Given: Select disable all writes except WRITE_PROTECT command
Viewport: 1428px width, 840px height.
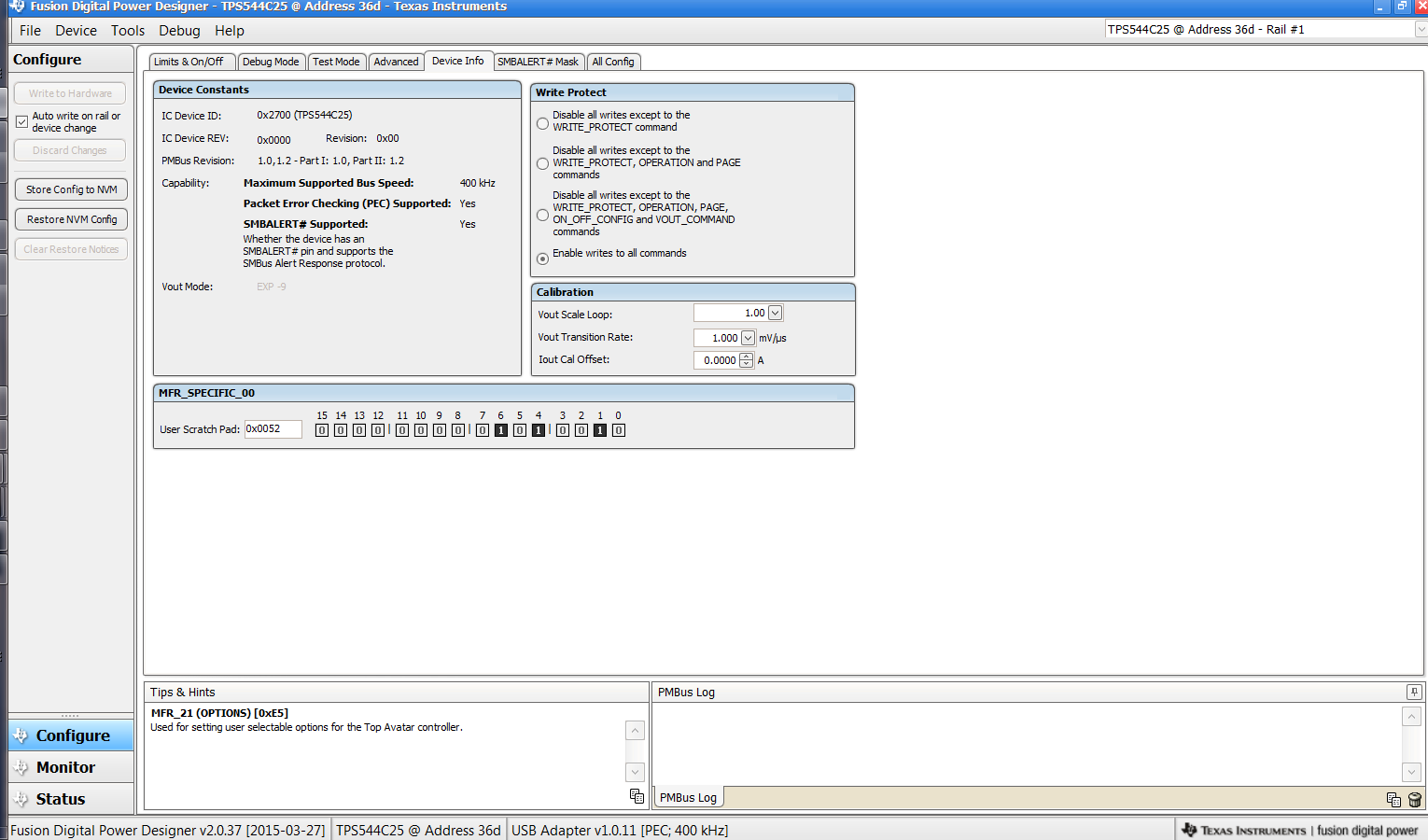Looking at the screenshot, I should (x=542, y=123).
